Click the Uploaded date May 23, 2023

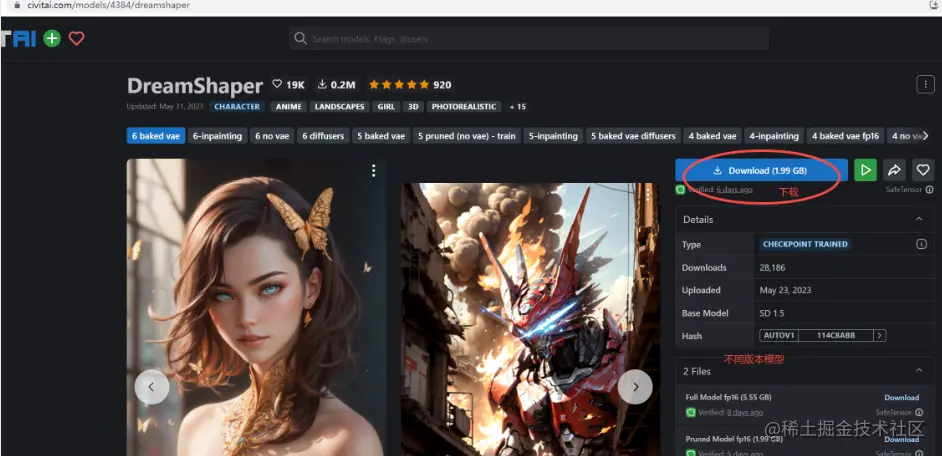(x=785, y=290)
